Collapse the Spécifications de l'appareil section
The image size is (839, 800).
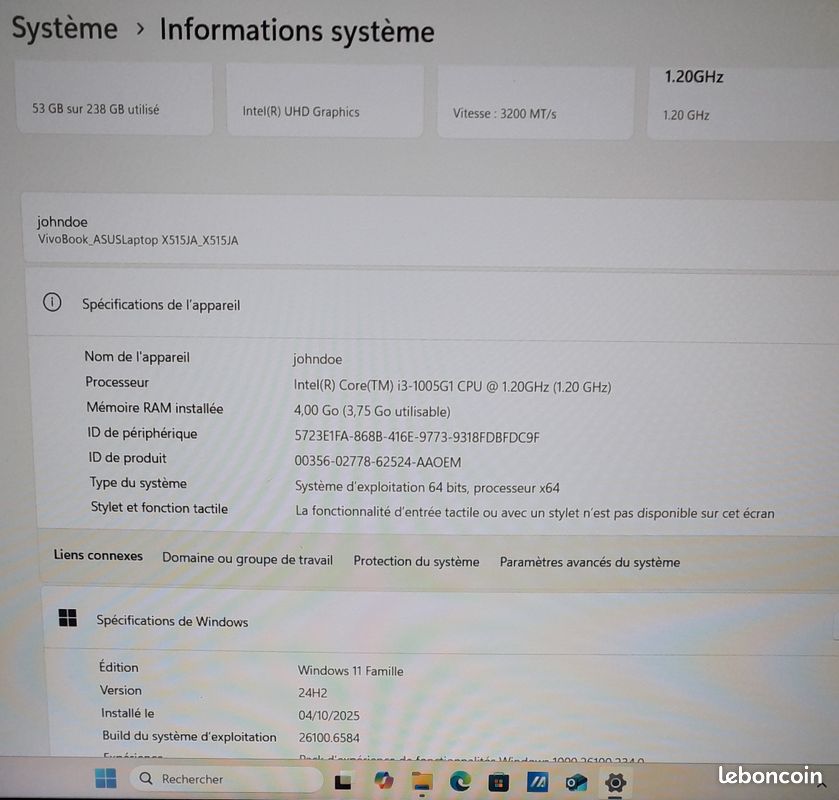click(x=432, y=305)
